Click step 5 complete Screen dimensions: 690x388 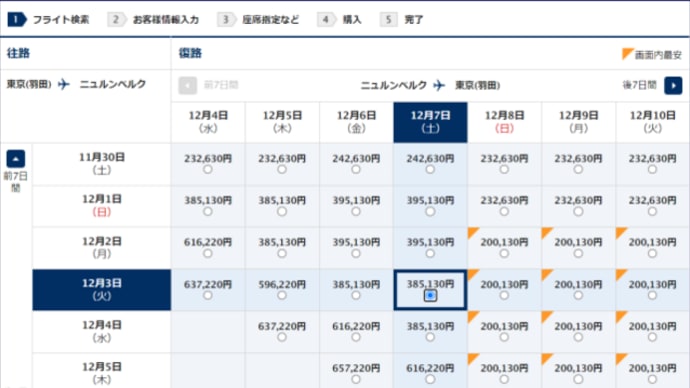(402, 19)
